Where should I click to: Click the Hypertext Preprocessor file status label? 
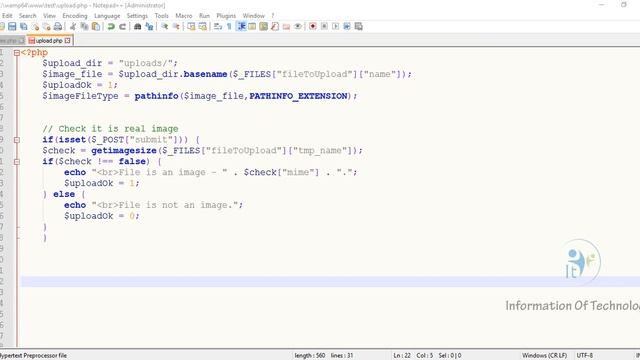[x=33, y=356]
